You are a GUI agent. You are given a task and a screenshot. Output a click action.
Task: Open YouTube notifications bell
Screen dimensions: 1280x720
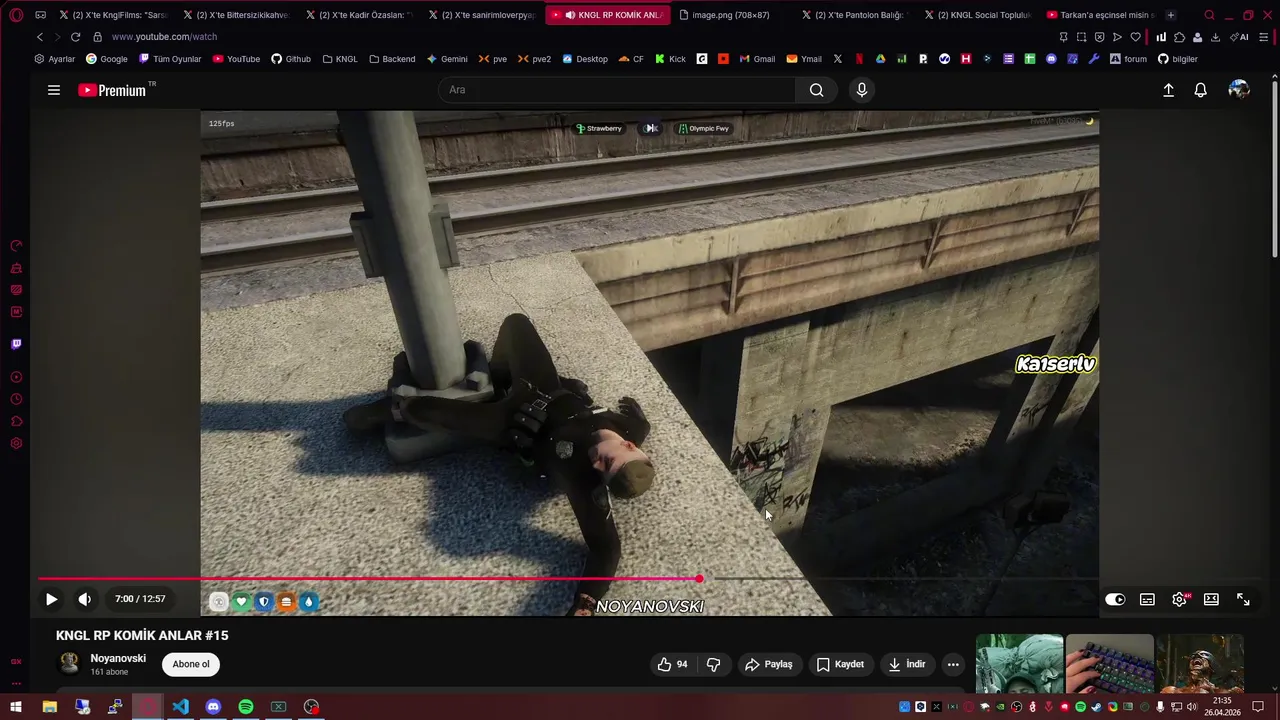point(1201,90)
